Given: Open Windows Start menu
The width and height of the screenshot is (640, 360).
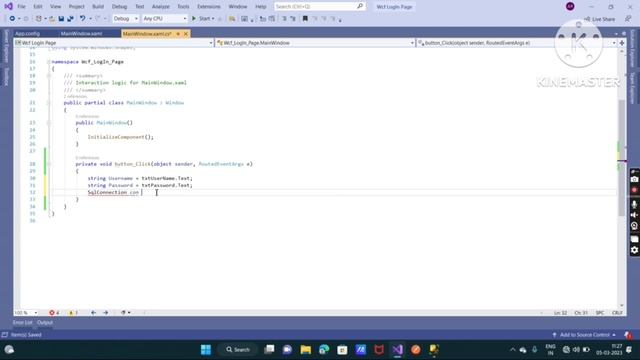Looking at the screenshot, I should [206, 349].
